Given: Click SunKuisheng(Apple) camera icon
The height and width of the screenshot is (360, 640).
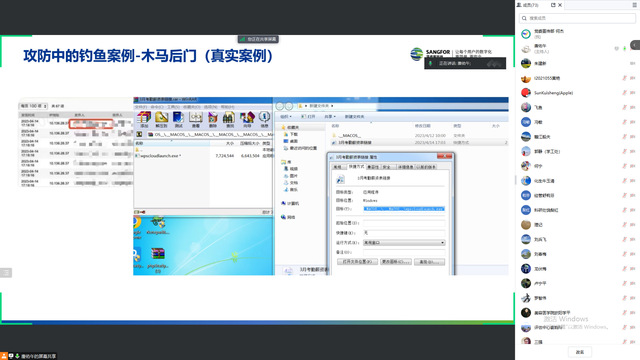Looking at the screenshot, I should pos(632,93).
